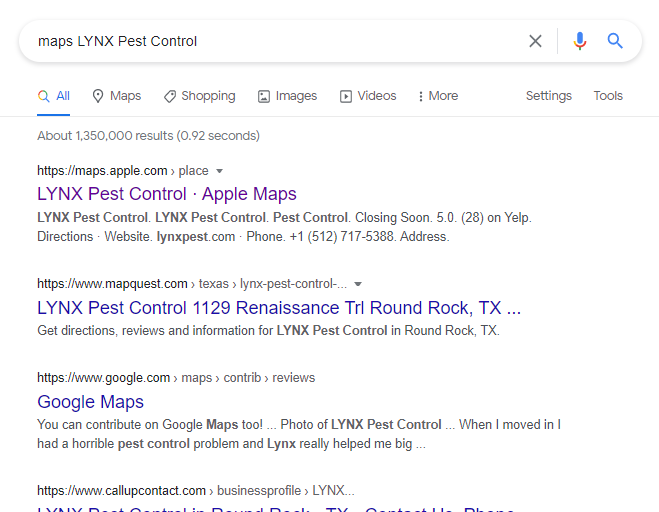Click the About 1,350,000 results text

[148, 136]
